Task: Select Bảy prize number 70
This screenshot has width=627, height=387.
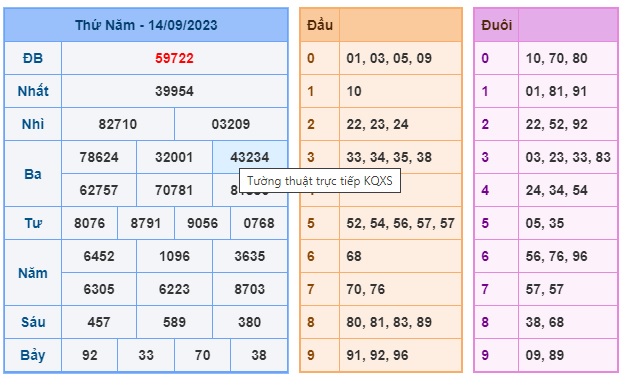Action: [202, 355]
